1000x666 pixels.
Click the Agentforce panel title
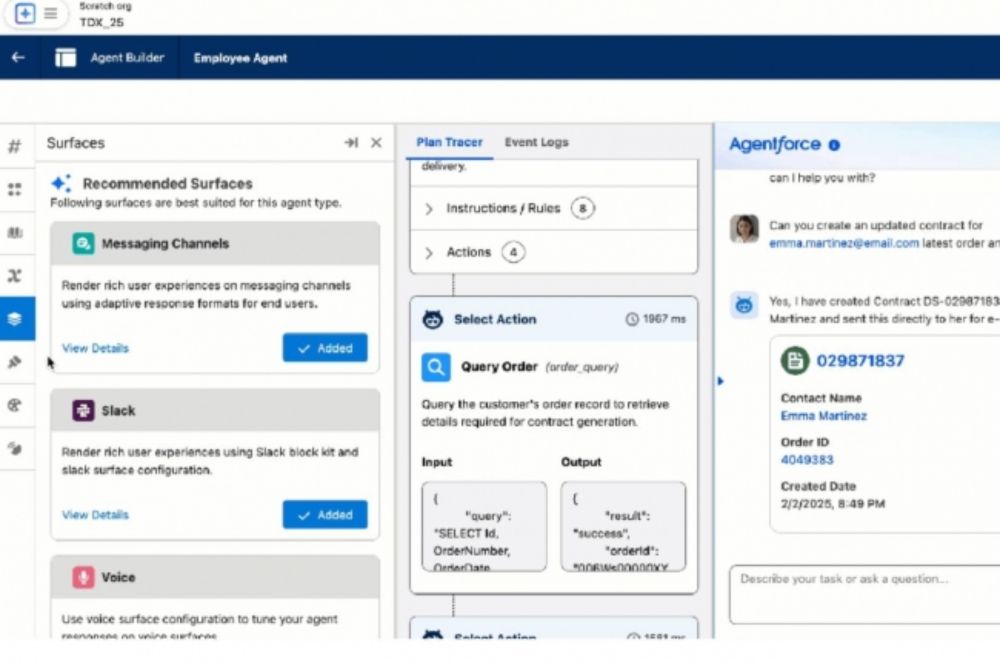[775, 145]
